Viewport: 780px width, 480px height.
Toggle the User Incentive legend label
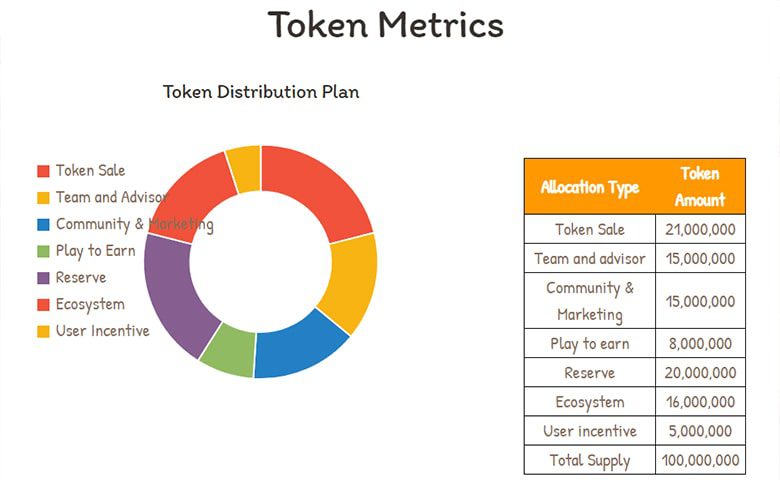tap(102, 331)
